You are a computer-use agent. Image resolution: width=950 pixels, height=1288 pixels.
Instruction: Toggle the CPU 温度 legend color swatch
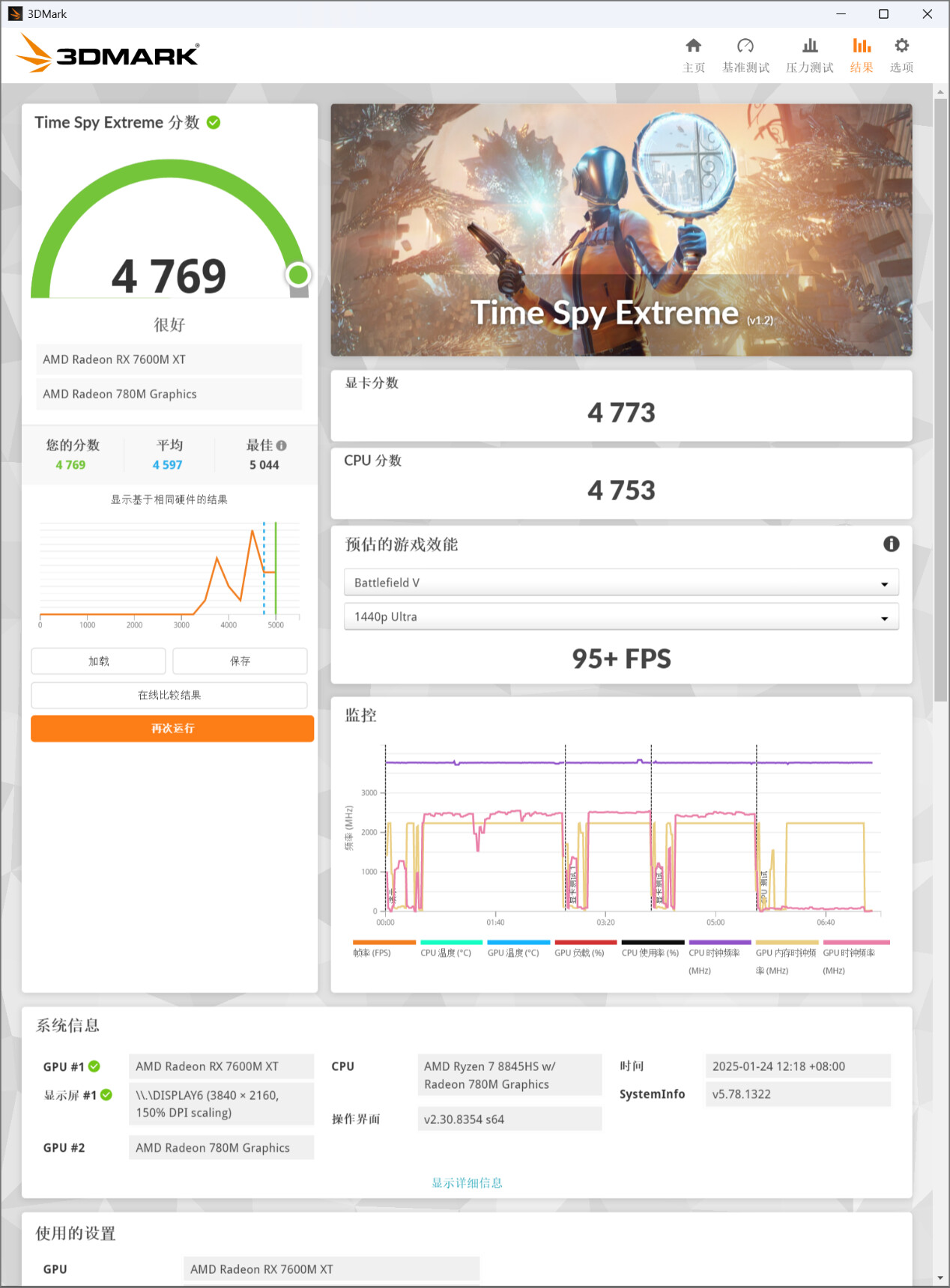tap(451, 942)
